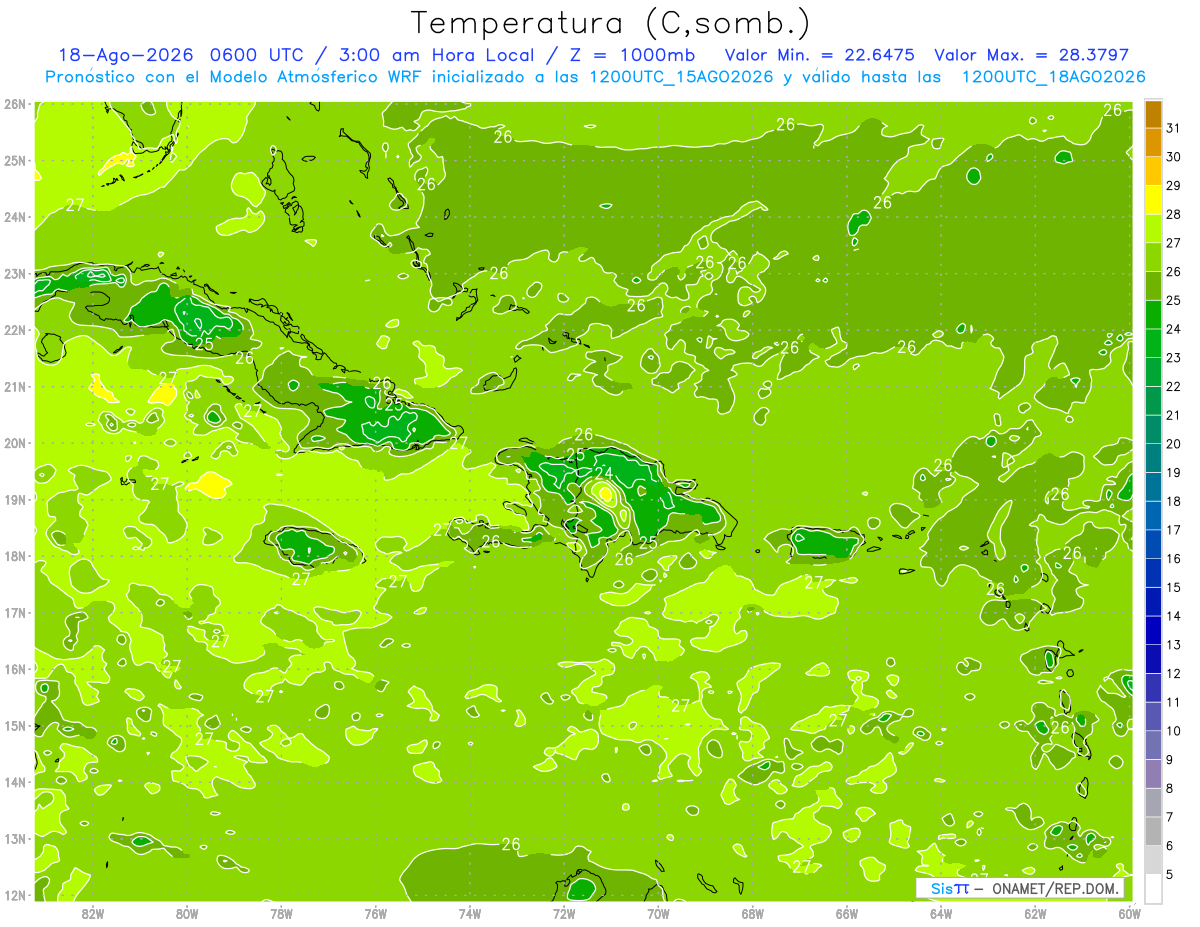Click the "Valor Min. = 22.6475" readout
Viewport: 1200px width, 927px height.
coord(819,55)
